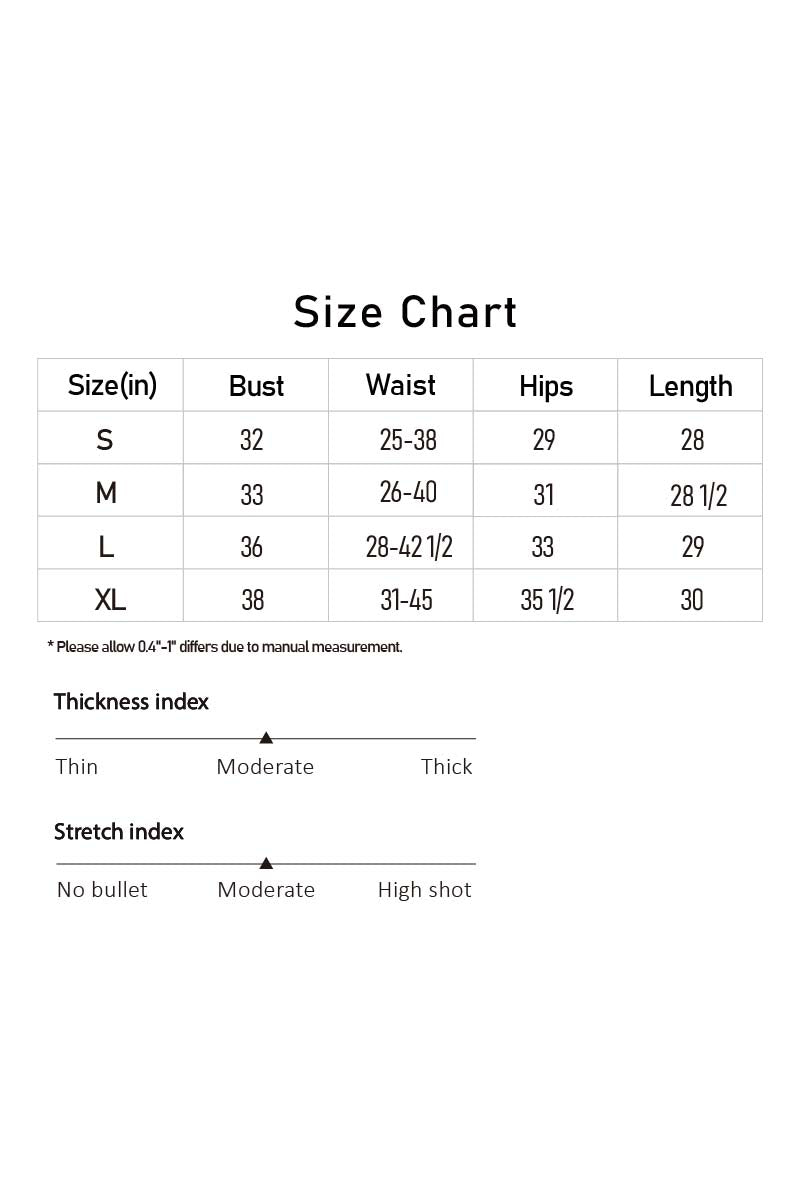Click the Thickness index triangle marker
800x1200 pixels.
point(266,738)
